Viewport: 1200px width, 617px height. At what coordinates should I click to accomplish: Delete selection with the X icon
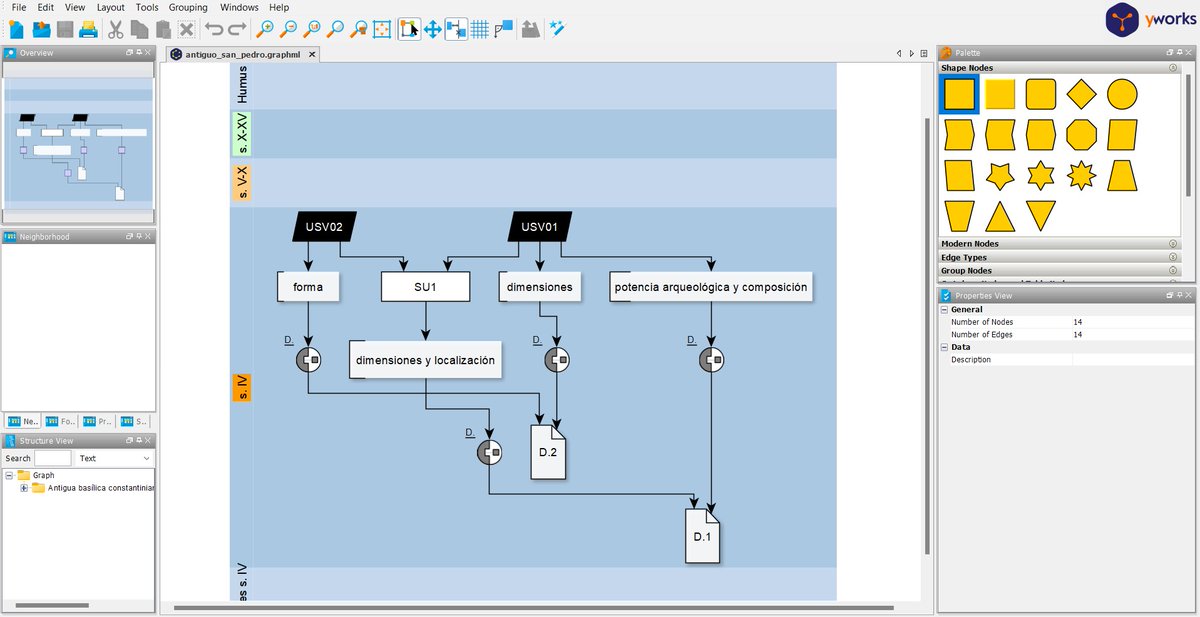click(x=186, y=29)
